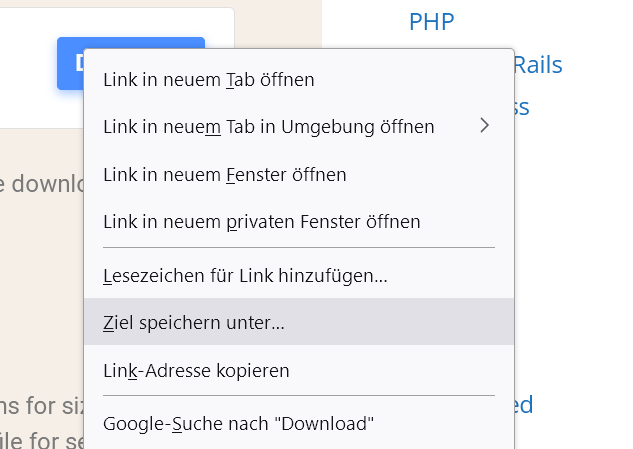Click the blue link ending in "ss"

coord(521,107)
